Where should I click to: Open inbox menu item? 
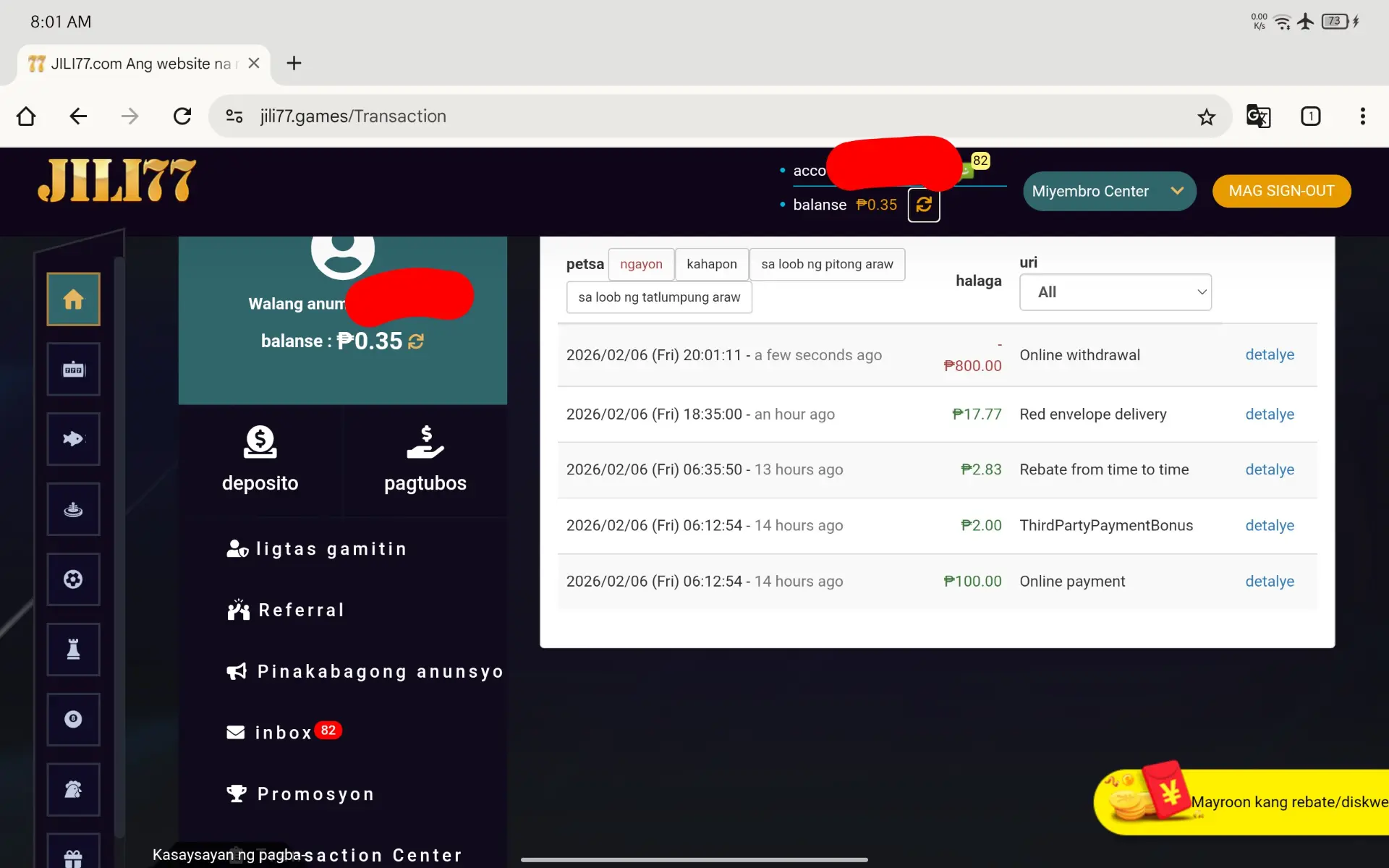284,732
